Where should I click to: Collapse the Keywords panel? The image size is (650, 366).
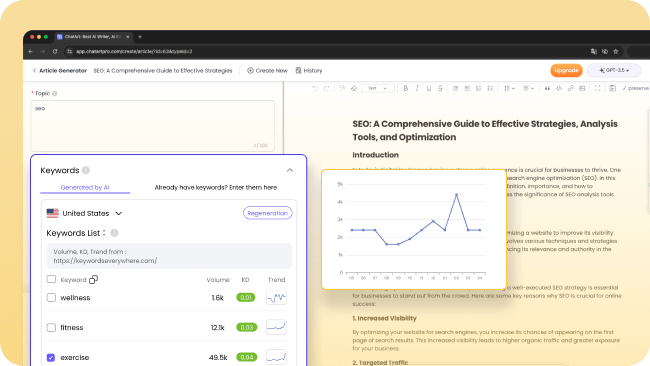coord(290,170)
